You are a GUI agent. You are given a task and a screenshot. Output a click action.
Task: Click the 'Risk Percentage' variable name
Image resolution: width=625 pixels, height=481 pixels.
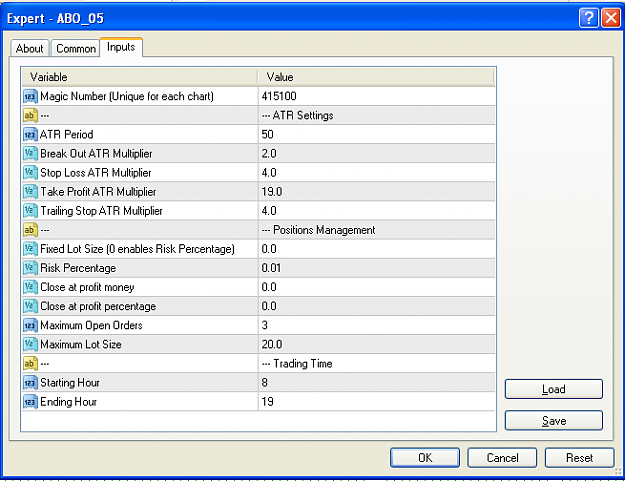[x=78, y=268]
